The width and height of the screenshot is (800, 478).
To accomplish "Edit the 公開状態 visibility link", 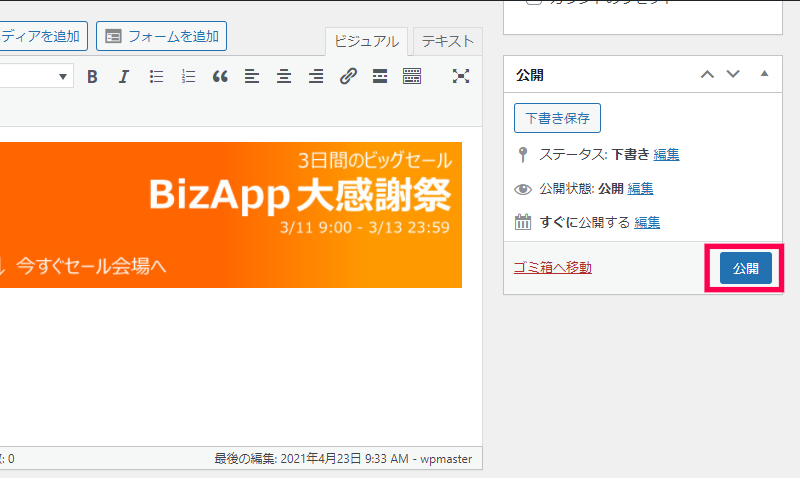I will coord(640,189).
